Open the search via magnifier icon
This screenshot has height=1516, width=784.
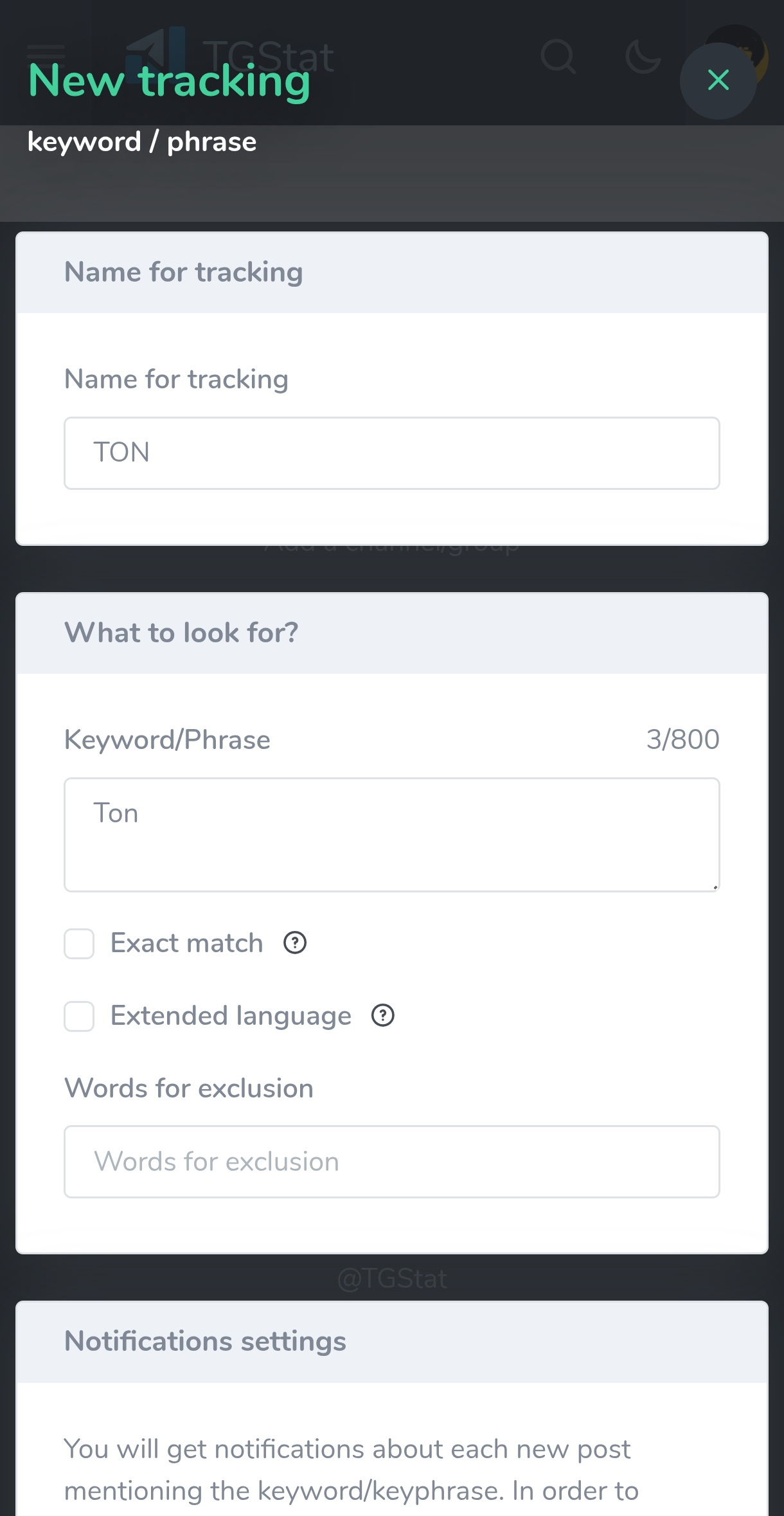tap(558, 57)
